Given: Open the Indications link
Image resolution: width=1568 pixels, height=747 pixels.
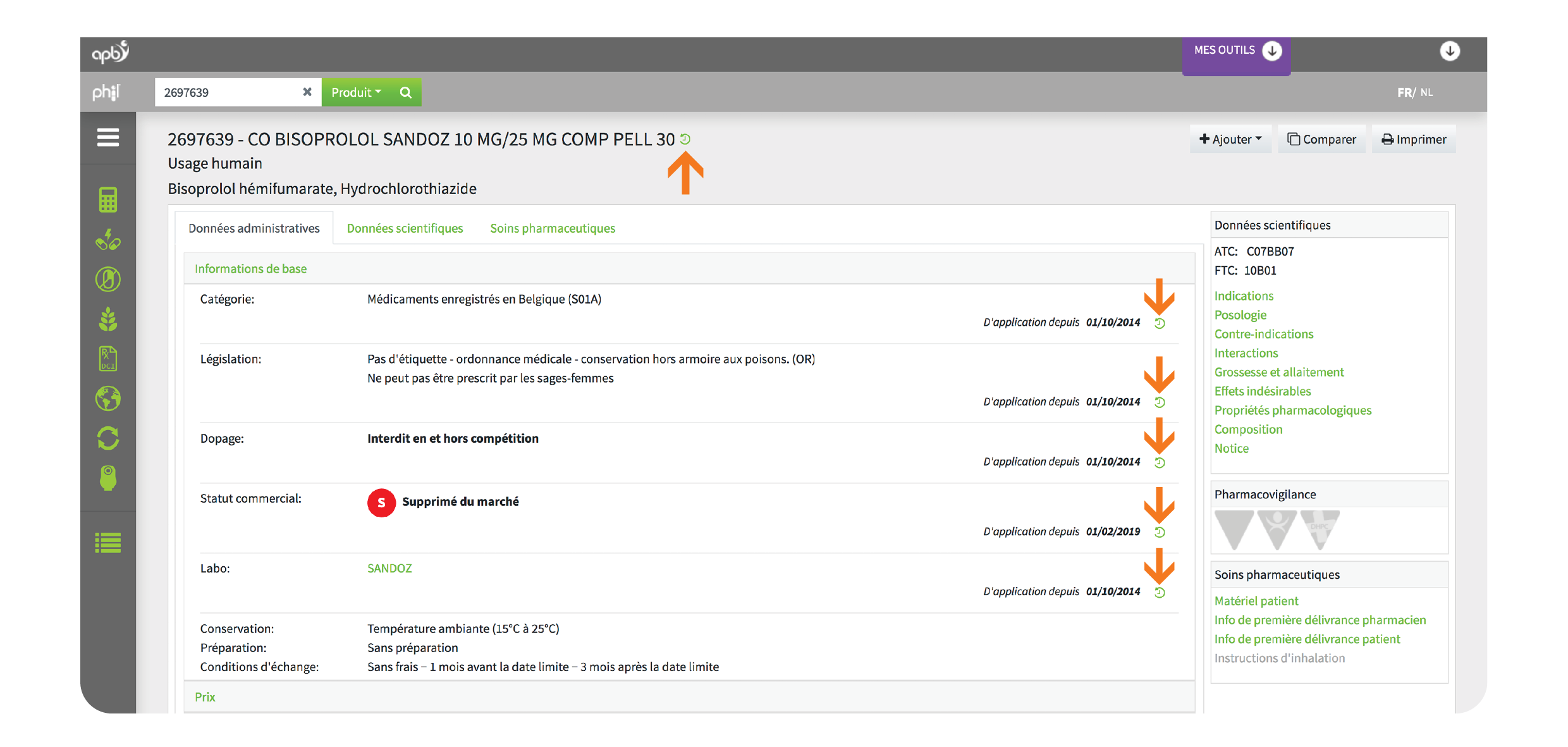Looking at the screenshot, I should click(x=1244, y=296).
